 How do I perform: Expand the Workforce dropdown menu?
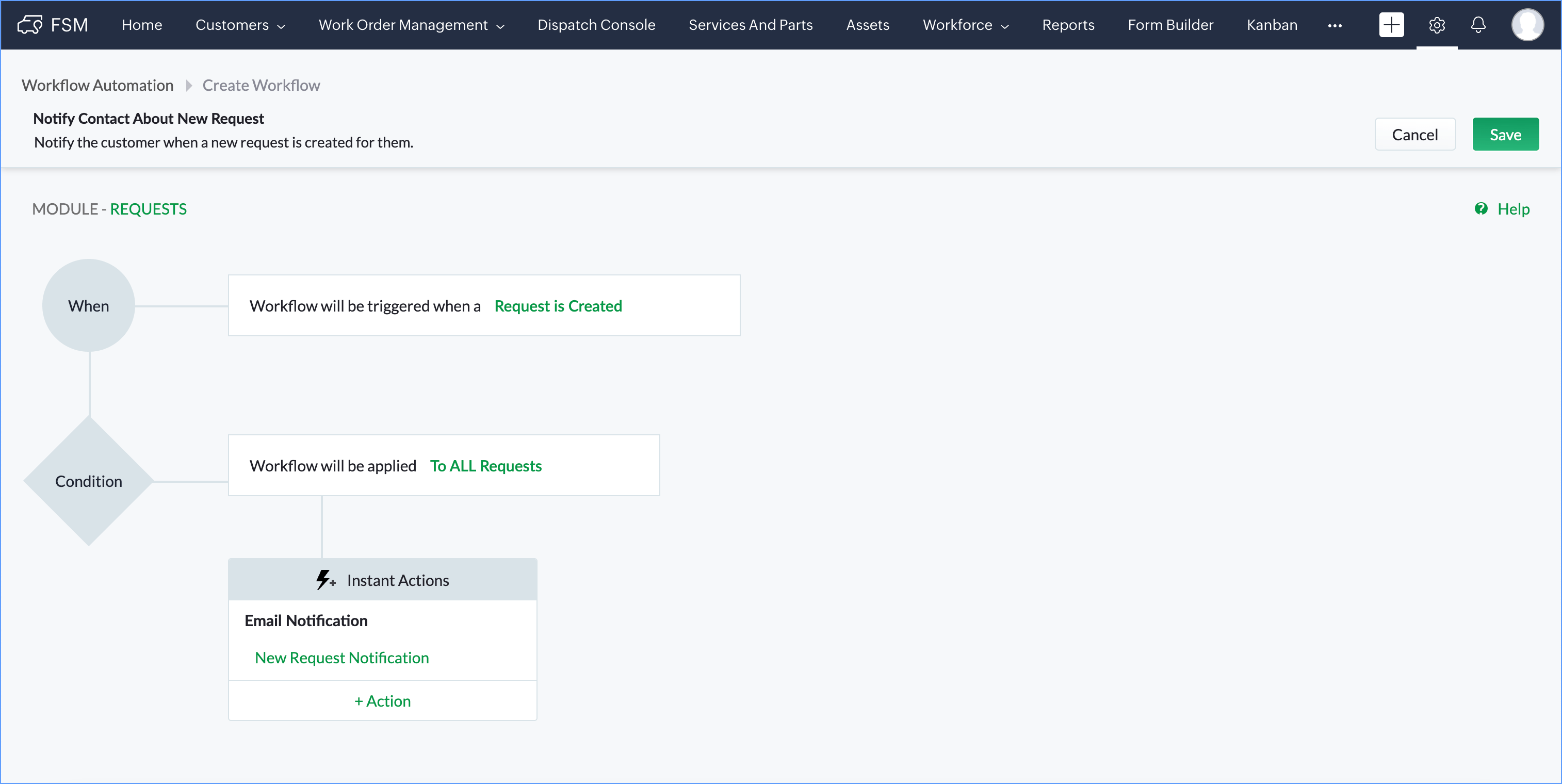coord(965,25)
